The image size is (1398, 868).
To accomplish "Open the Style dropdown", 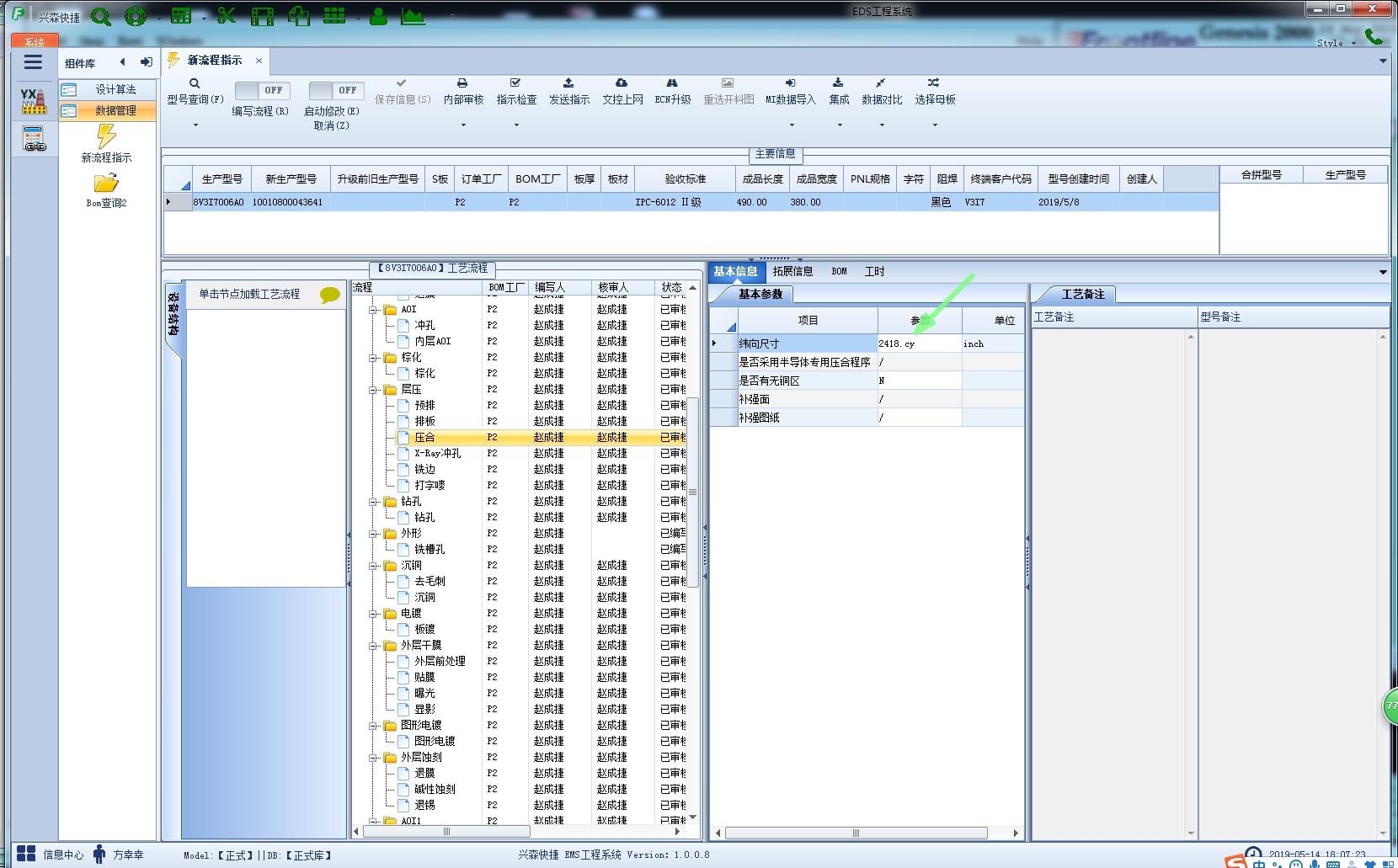I will click(1337, 43).
